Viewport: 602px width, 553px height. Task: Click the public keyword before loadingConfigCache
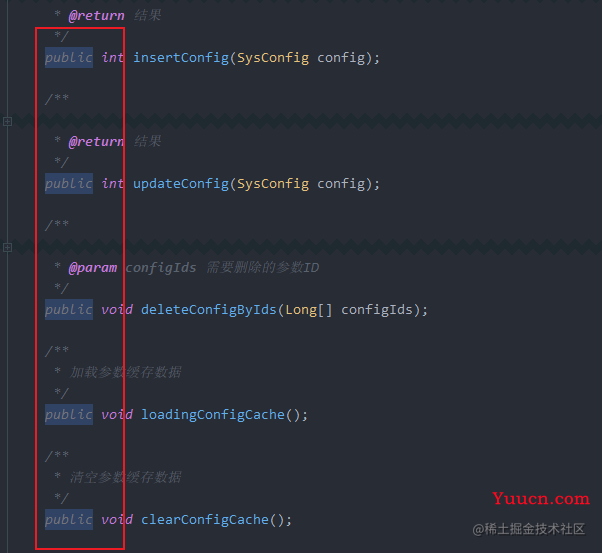[x=69, y=414]
